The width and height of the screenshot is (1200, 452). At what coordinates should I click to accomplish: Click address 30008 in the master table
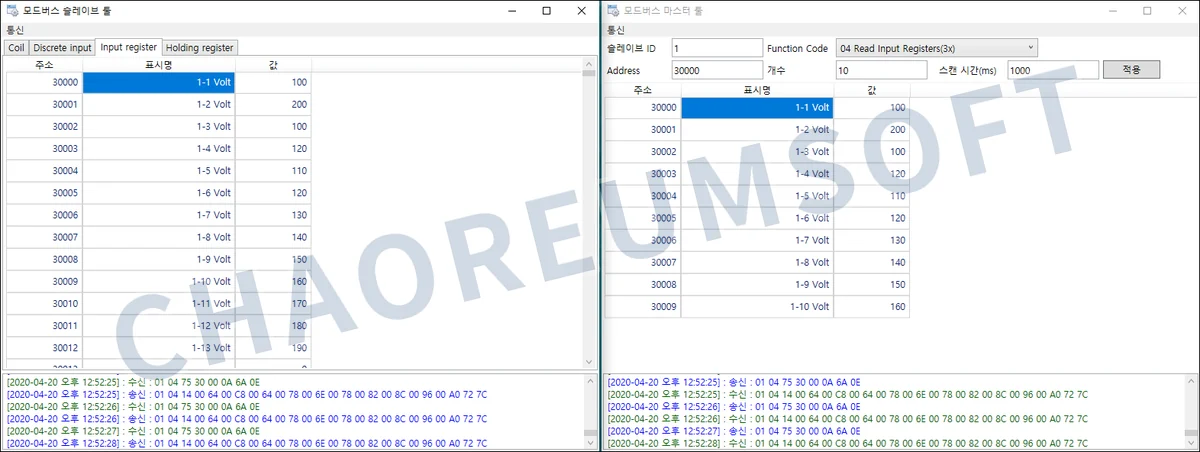click(643, 284)
